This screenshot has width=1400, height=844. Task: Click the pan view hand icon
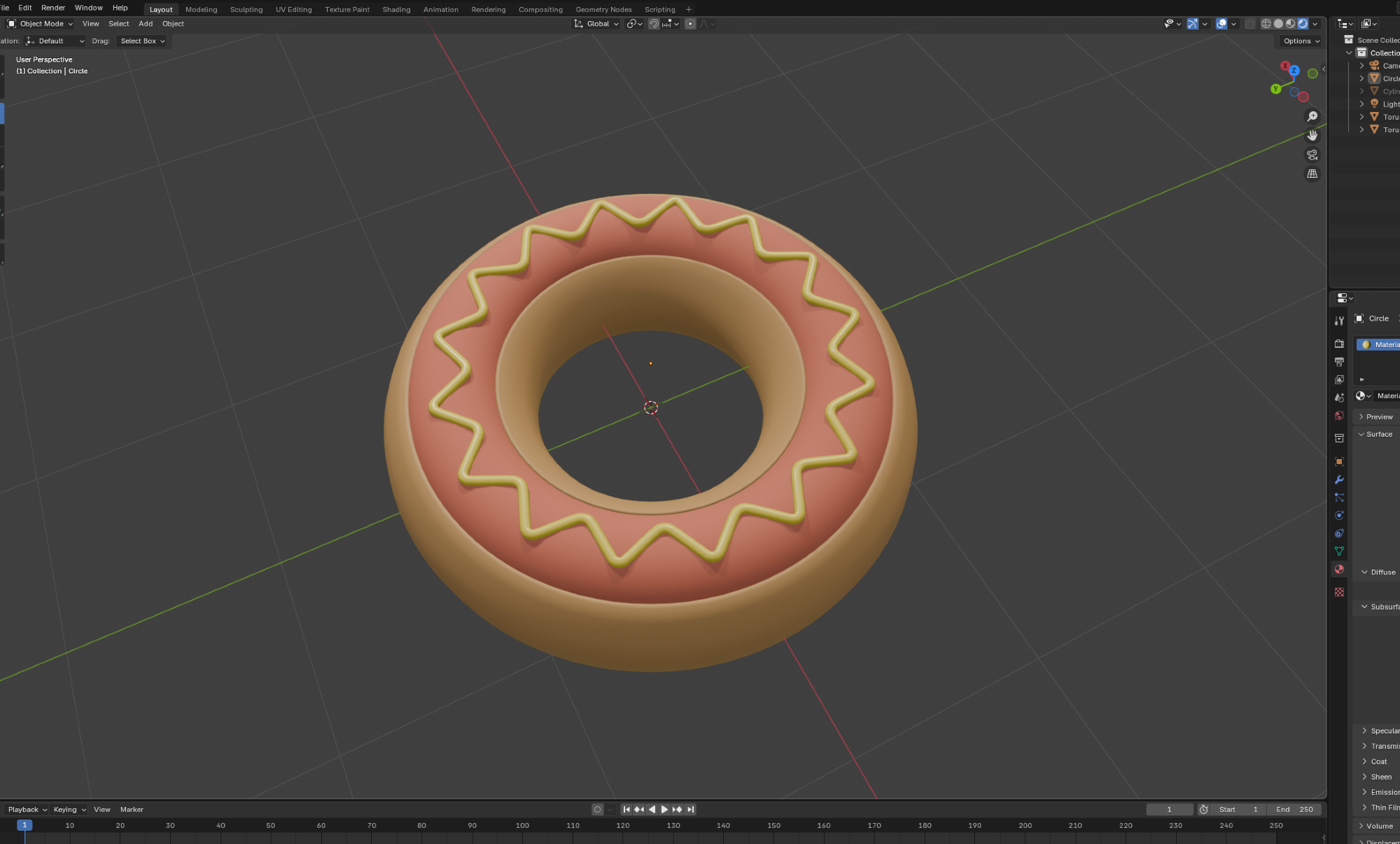pyautogui.click(x=1312, y=136)
